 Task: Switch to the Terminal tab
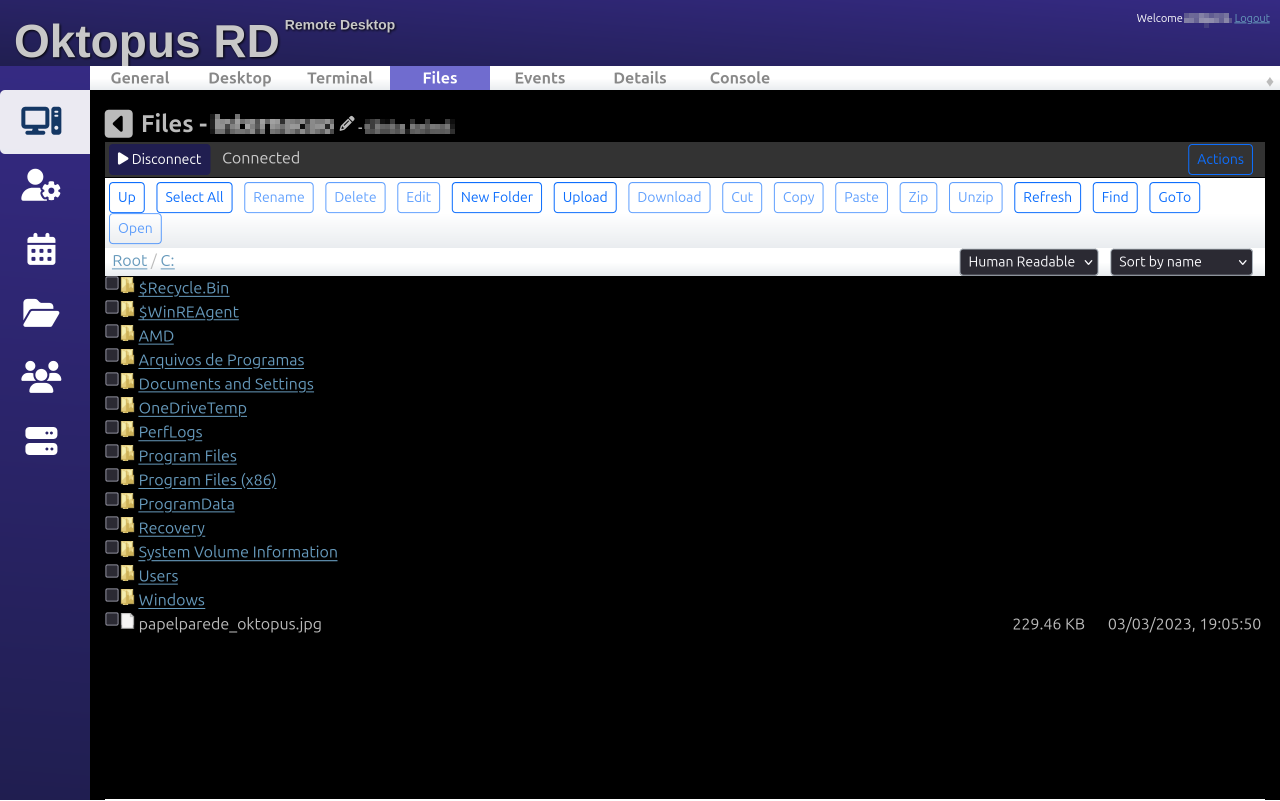pyautogui.click(x=340, y=78)
